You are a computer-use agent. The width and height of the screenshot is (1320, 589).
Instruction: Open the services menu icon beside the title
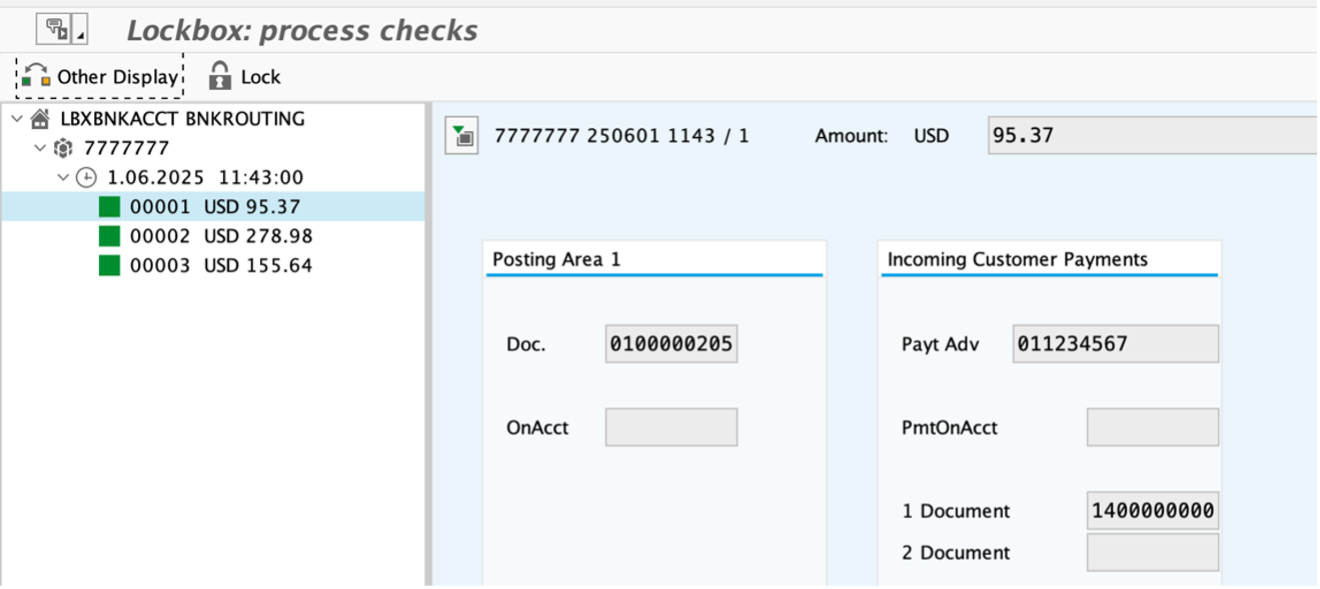coord(61,30)
